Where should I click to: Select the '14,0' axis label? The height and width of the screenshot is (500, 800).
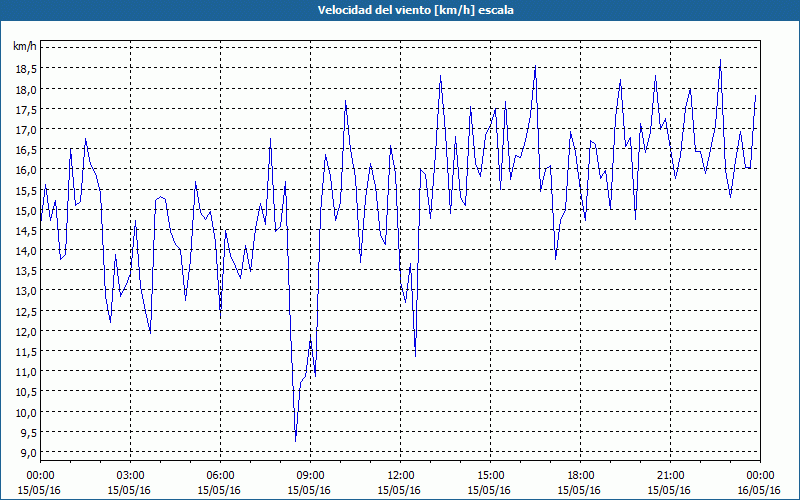27,251
